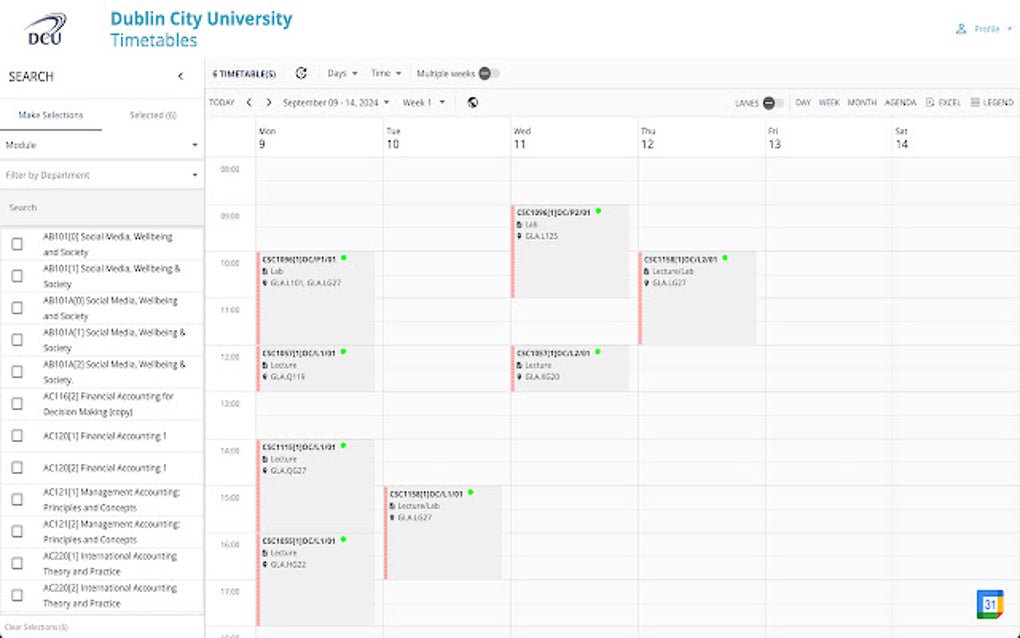Screen dimensions: 1020x638
Task: Open the Legend panel
Action: 991,102
